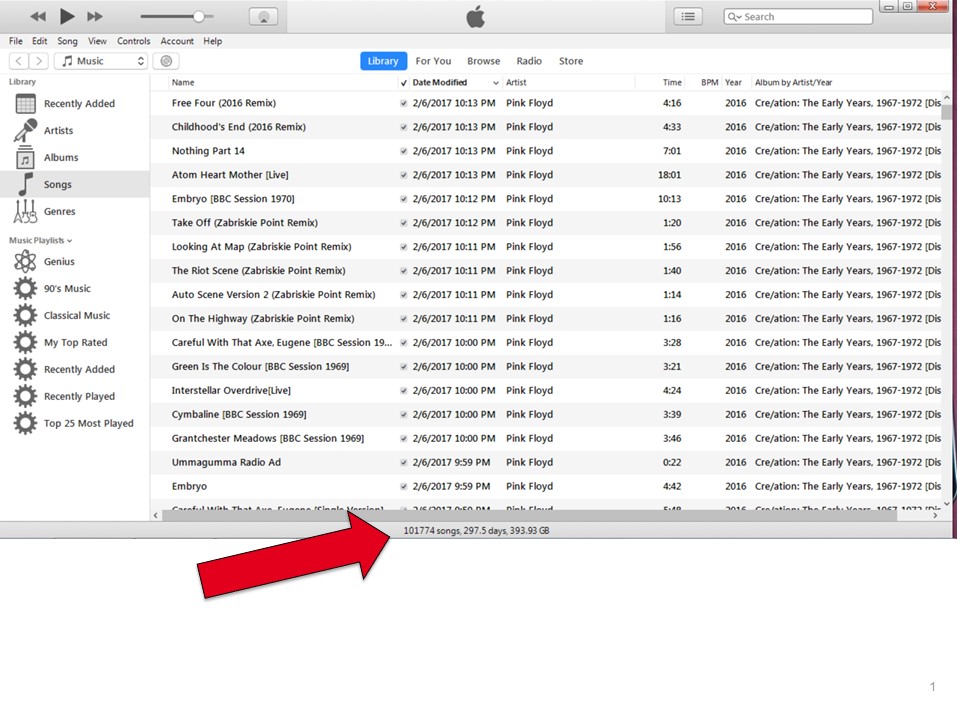Click the Recently Added playlist gear icon

click(25, 369)
